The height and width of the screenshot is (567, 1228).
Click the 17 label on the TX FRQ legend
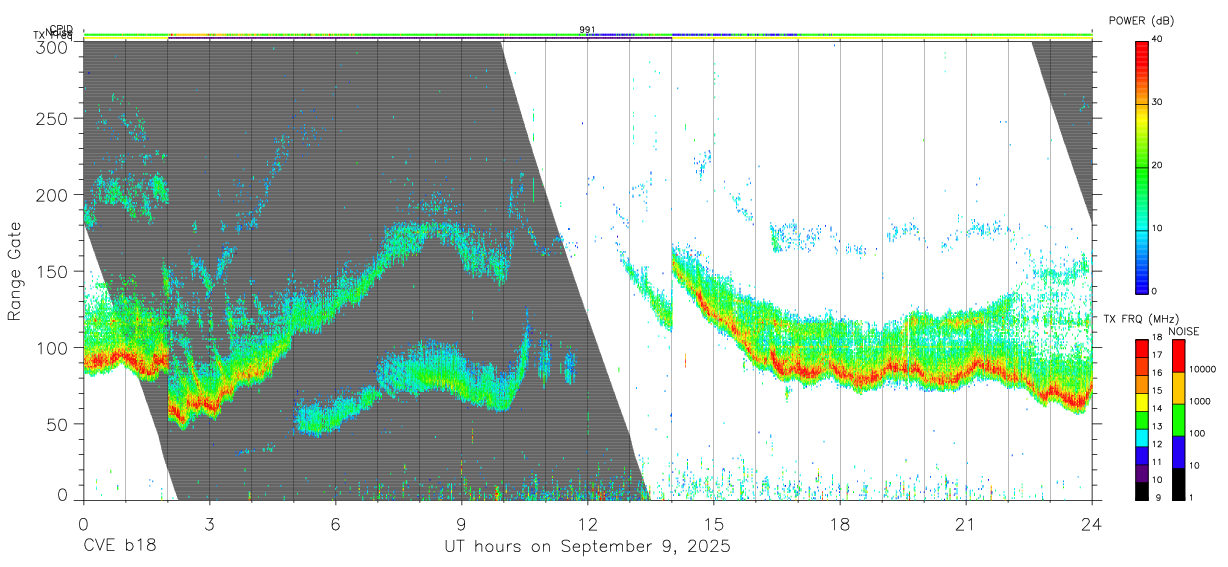[1158, 355]
